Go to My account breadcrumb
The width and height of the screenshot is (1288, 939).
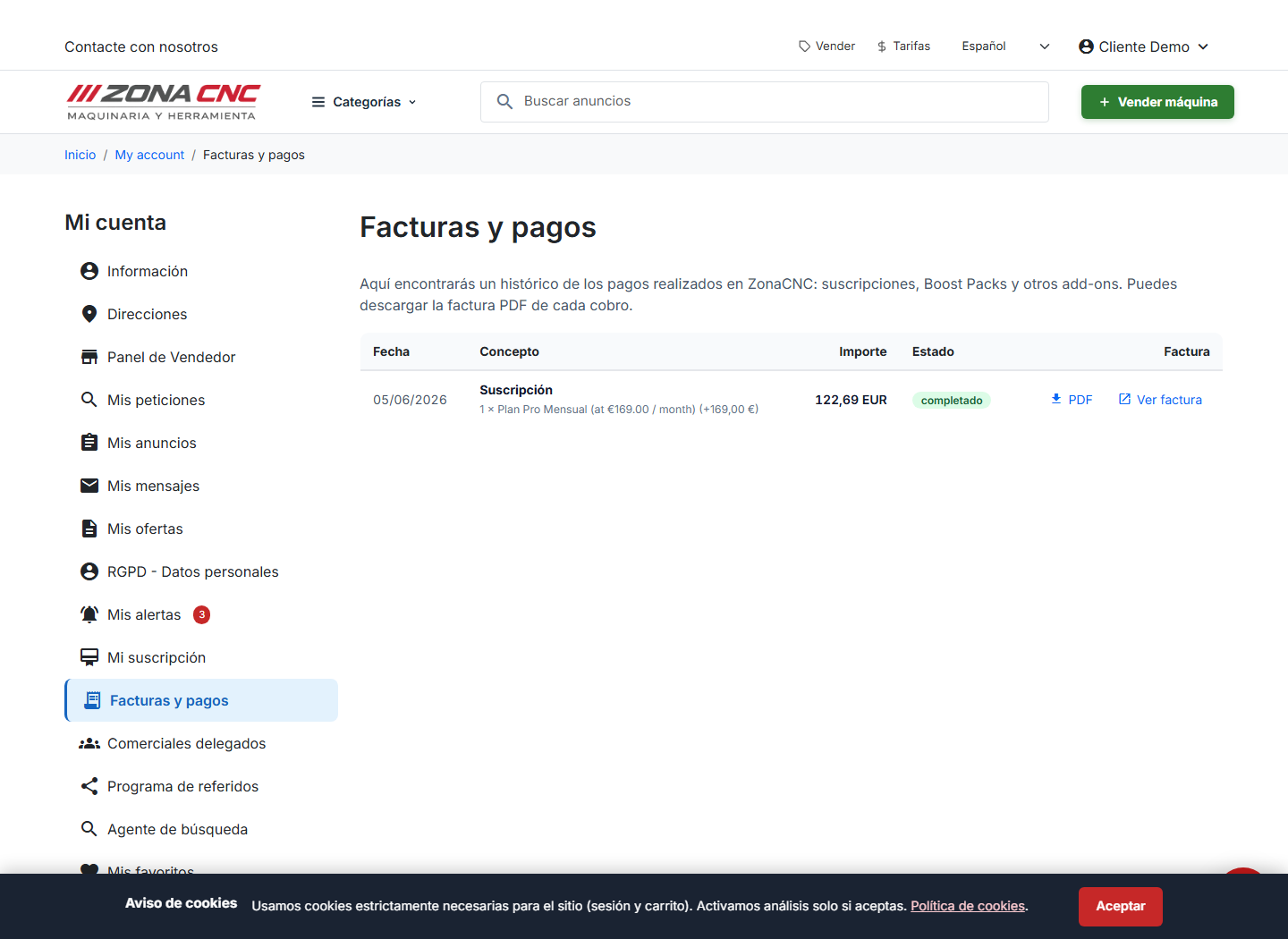[x=149, y=155]
